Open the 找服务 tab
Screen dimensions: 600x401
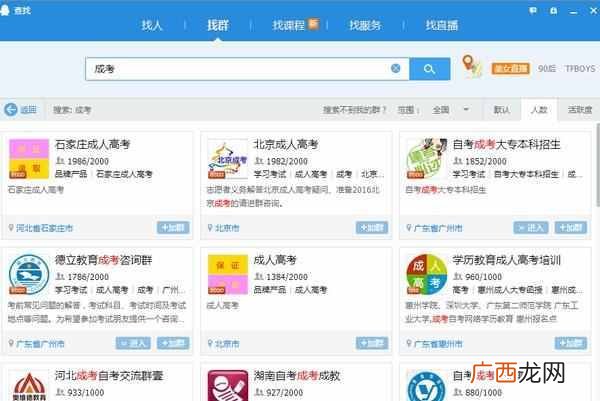pyautogui.click(x=365, y=25)
